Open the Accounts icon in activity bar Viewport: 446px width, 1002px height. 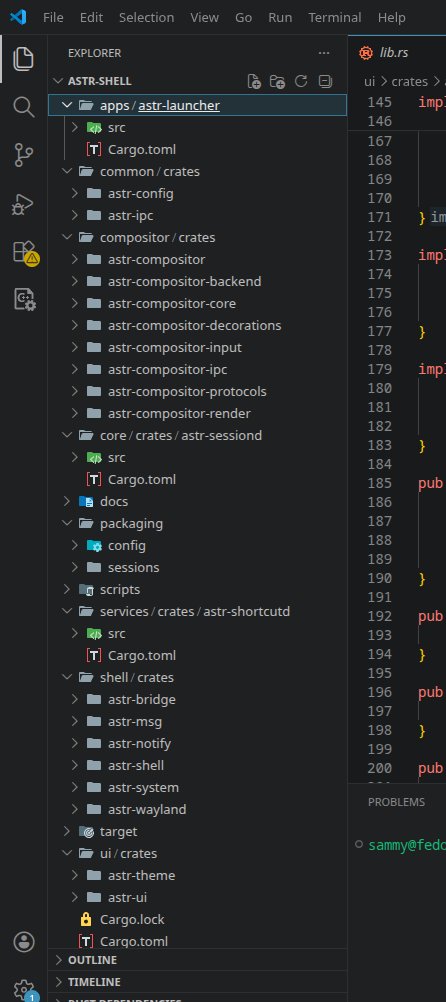[x=24, y=941]
